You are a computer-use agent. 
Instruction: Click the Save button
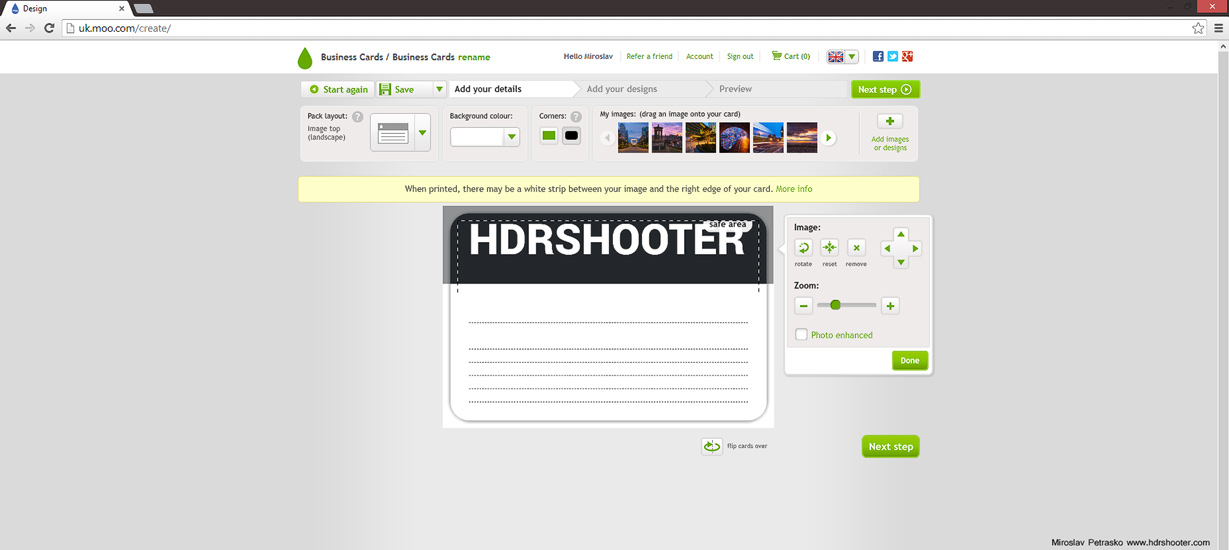[x=404, y=89]
